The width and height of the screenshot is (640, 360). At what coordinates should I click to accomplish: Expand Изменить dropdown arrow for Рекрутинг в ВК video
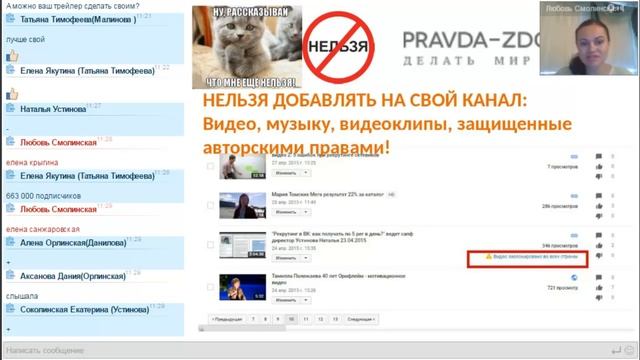tap(306, 258)
